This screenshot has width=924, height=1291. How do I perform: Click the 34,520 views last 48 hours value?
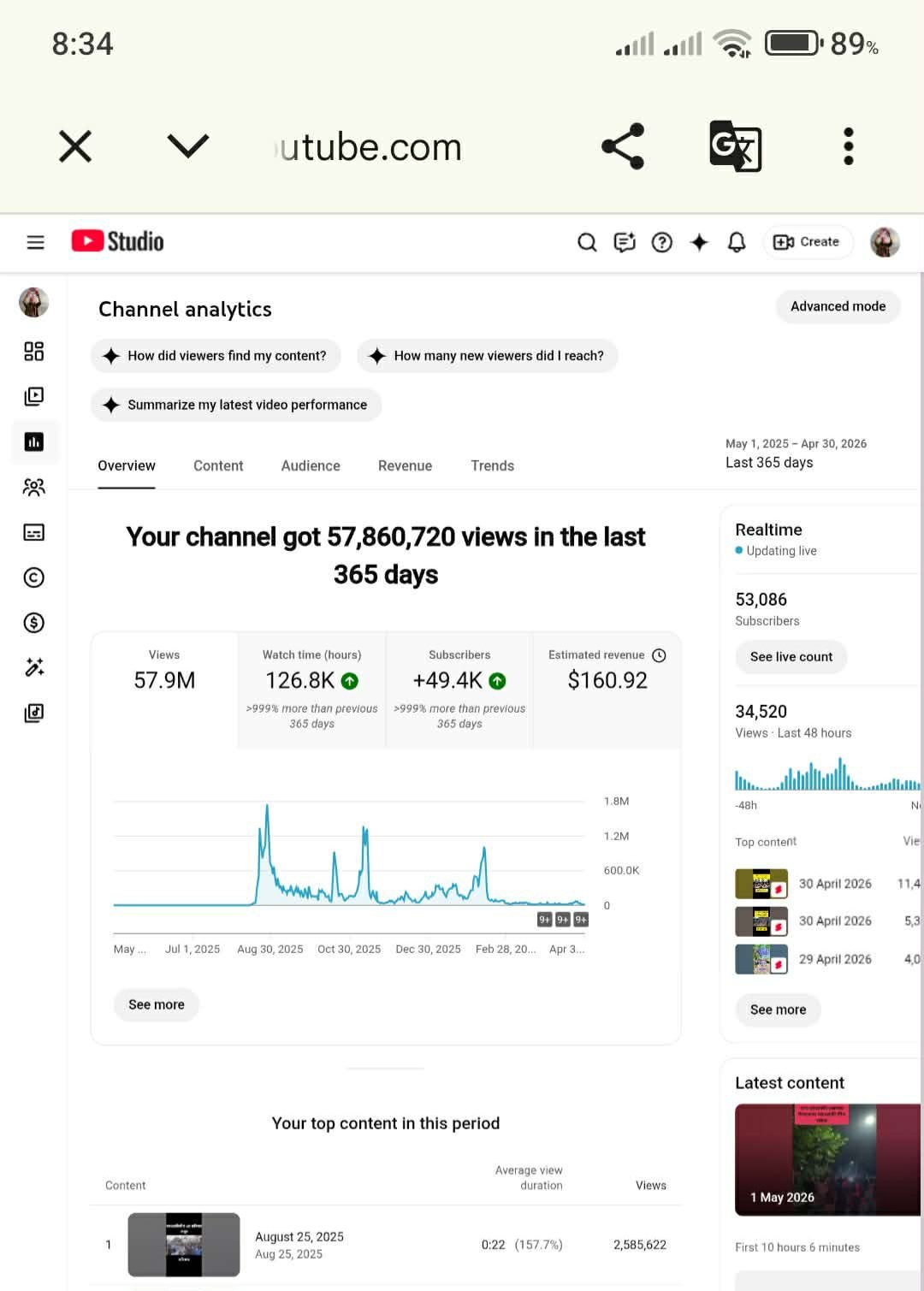click(761, 712)
